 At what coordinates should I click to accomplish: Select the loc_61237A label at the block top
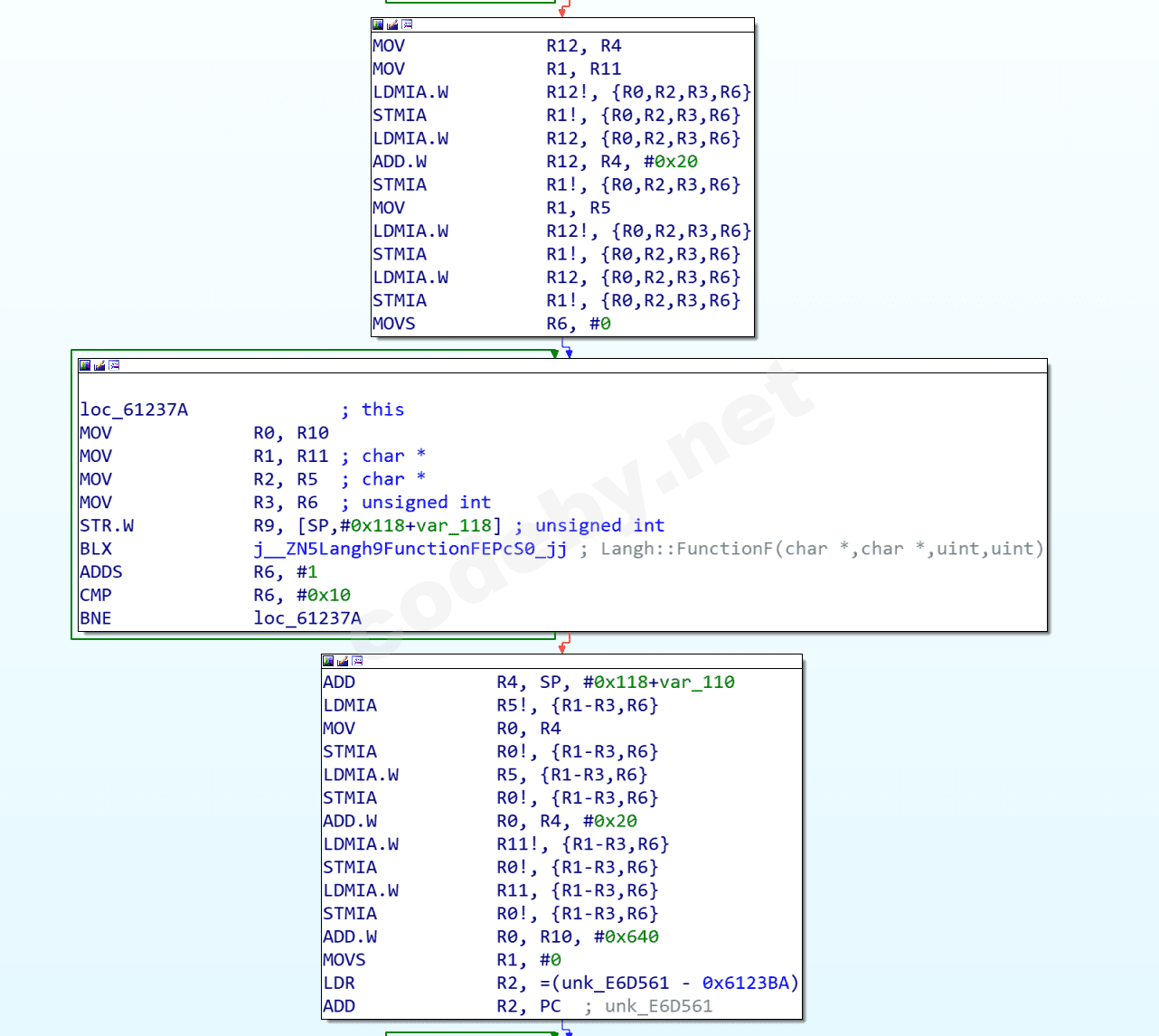pos(134,410)
